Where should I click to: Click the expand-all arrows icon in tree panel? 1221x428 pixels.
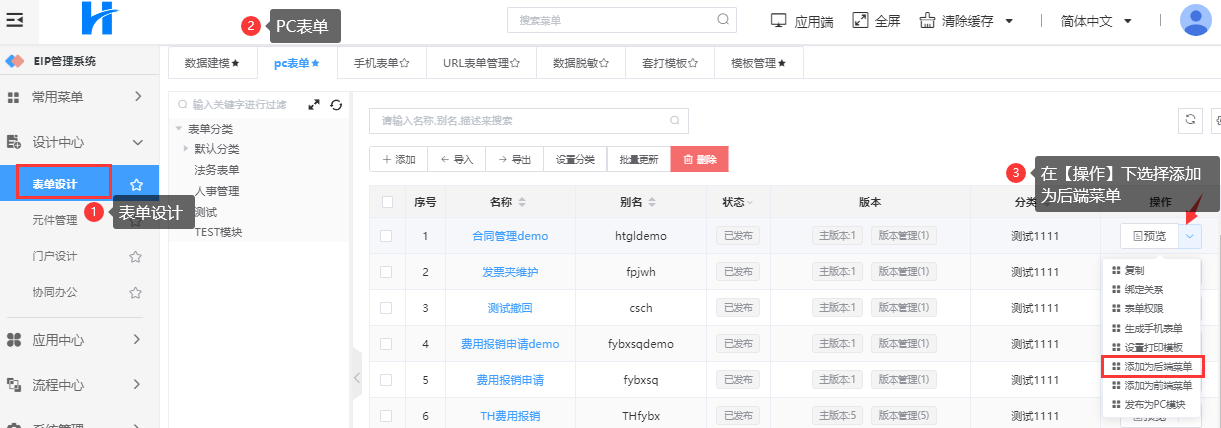[314, 104]
